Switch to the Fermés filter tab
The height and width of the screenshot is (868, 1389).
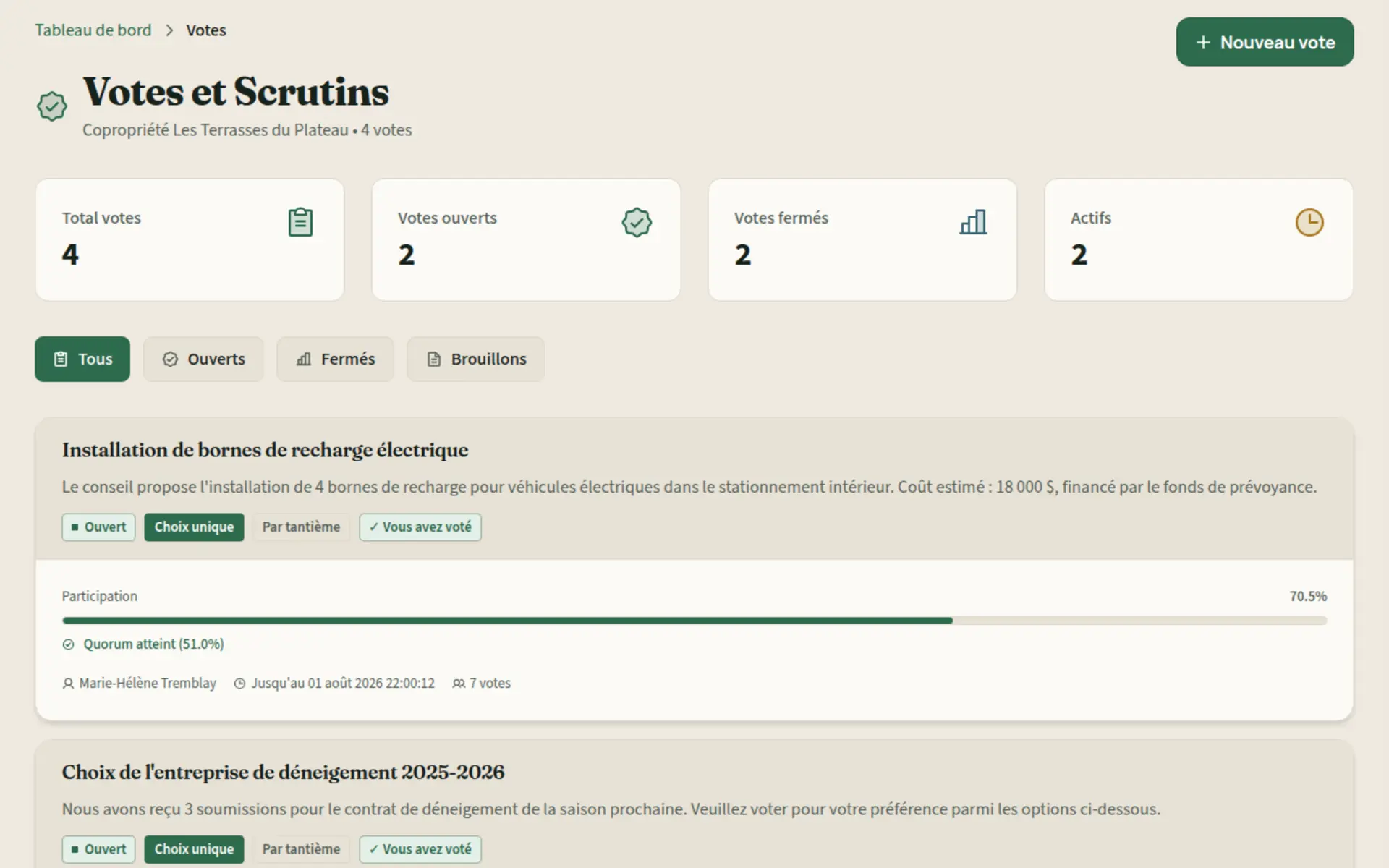tap(335, 359)
